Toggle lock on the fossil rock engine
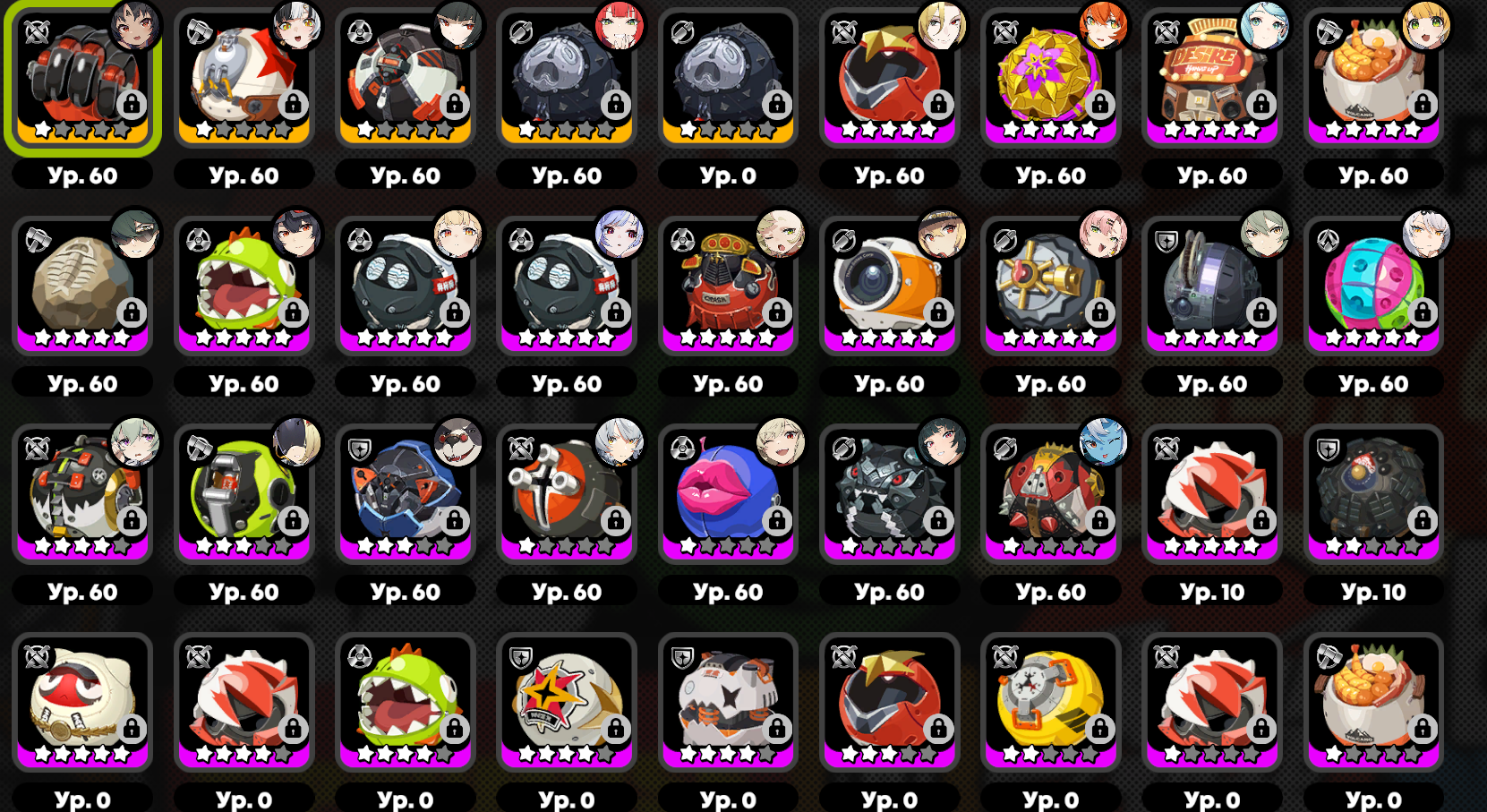The image size is (1487, 812). click(x=132, y=312)
